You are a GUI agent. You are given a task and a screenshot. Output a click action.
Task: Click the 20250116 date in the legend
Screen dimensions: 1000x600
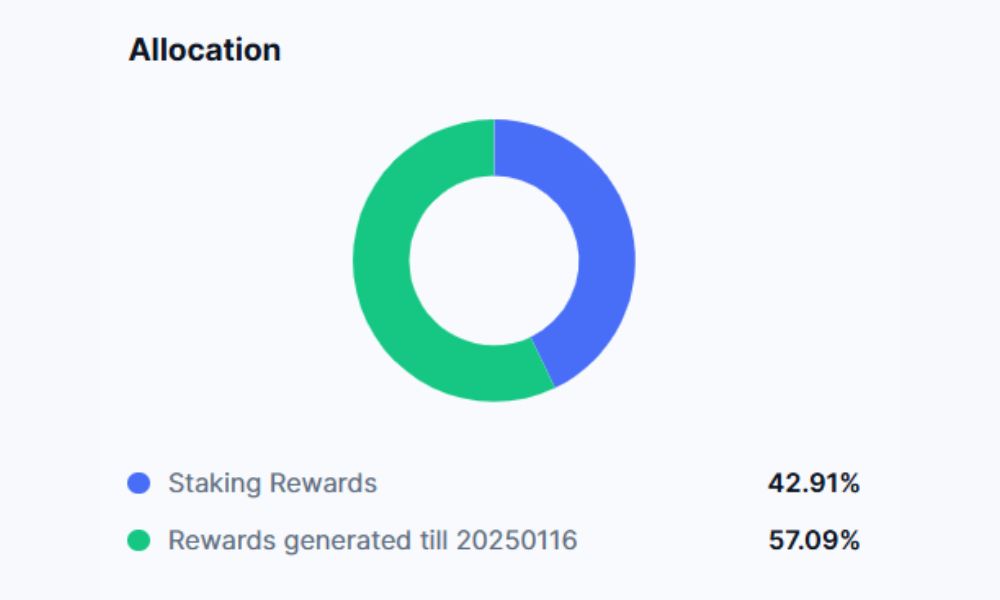point(516,541)
